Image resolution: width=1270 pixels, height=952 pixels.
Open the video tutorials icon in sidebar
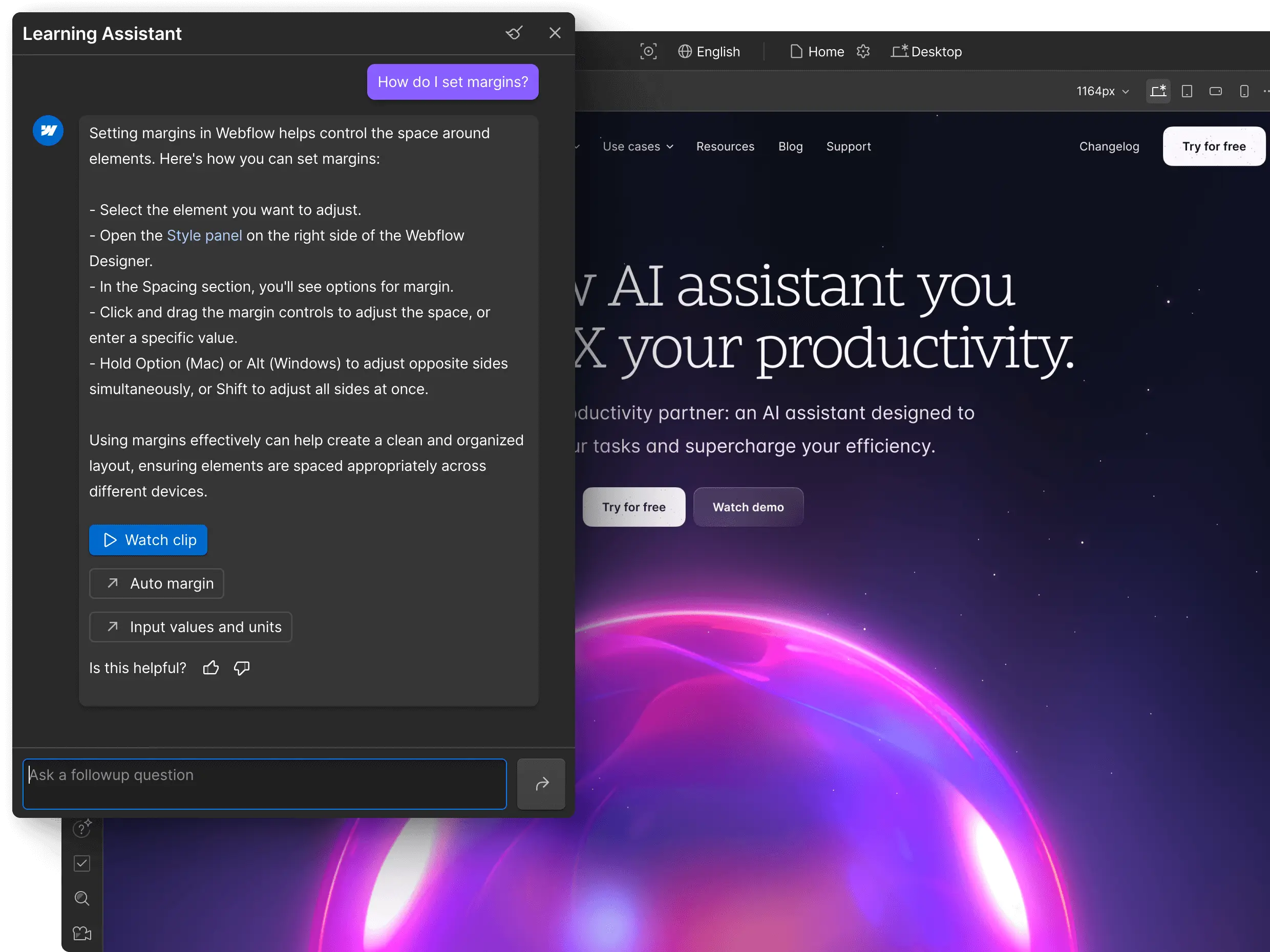click(82, 934)
